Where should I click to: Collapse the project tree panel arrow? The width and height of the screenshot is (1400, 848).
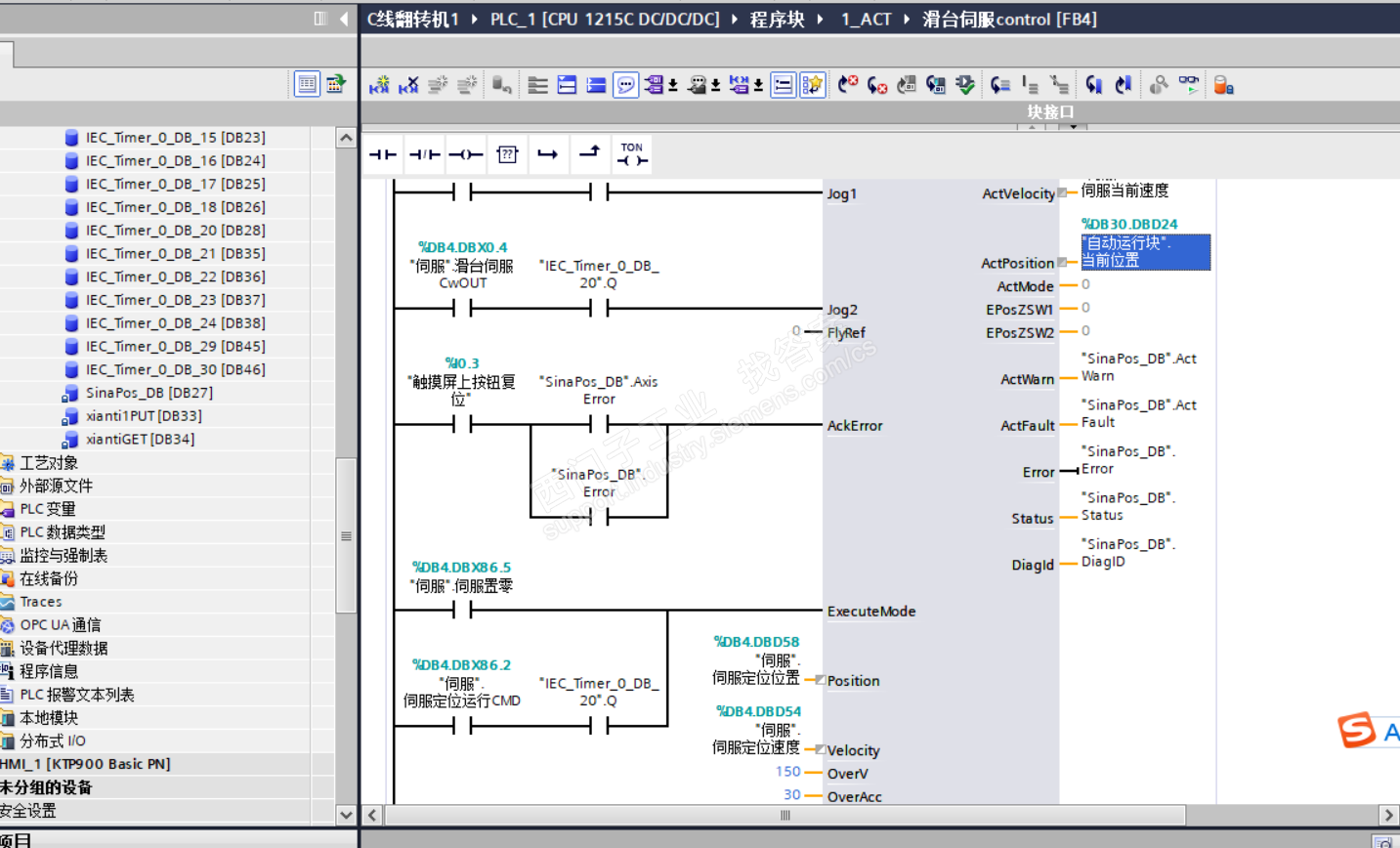click(x=344, y=19)
